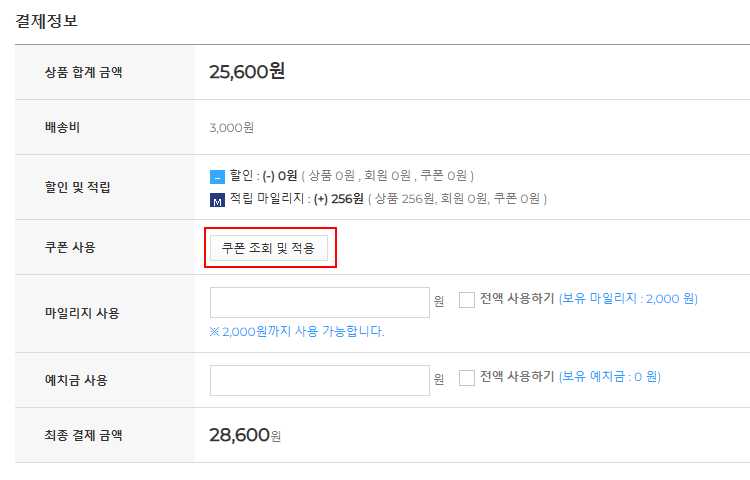750x480 pixels.
Task: Enable 전액 사용하기 checkbox for mileage
Action: coord(467,299)
